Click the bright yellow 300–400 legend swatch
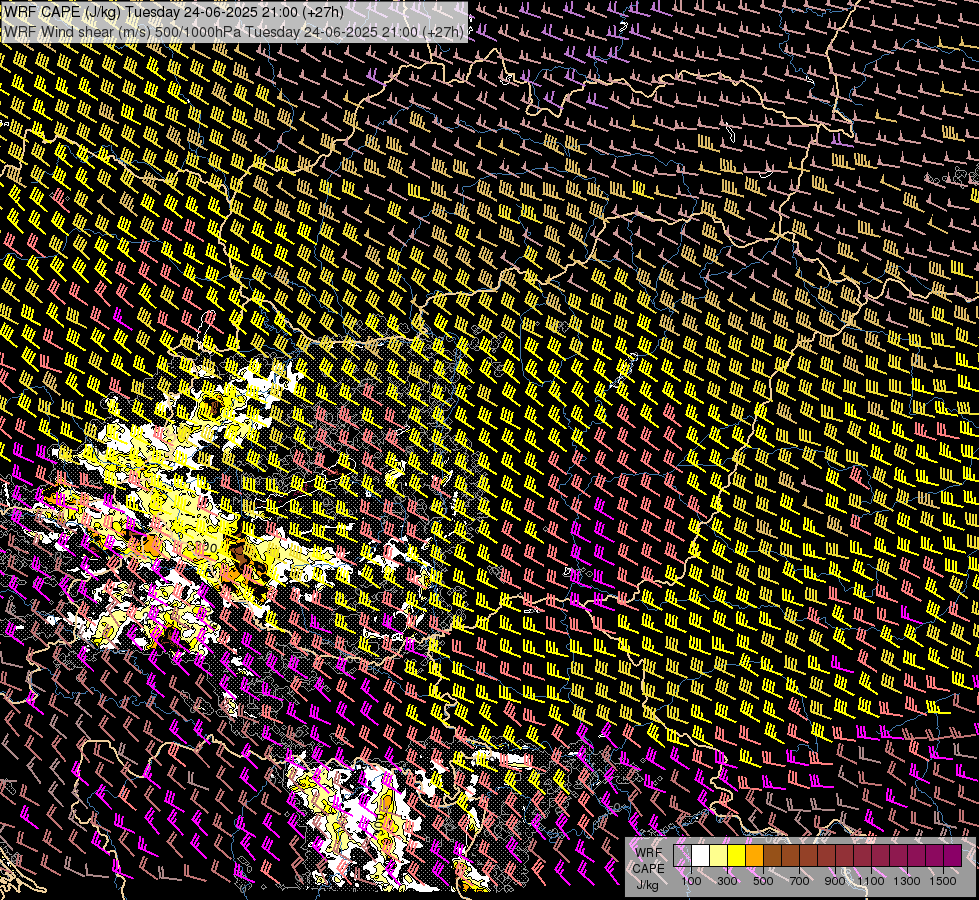Viewport: 979px width, 900px height. pyautogui.click(x=736, y=856)
